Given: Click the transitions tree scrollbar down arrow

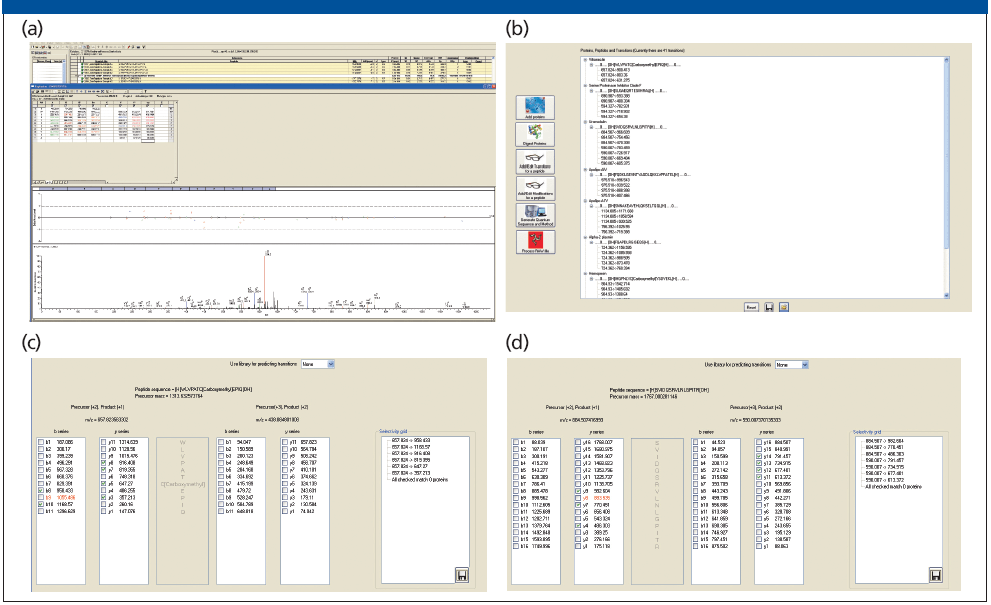Looking at the screenshot, I should pos(946,295).
